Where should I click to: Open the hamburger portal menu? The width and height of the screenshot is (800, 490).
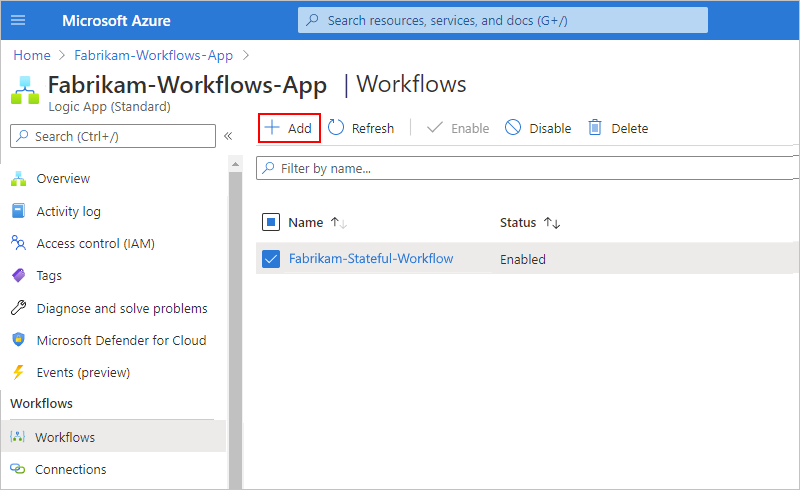point(18,20)
